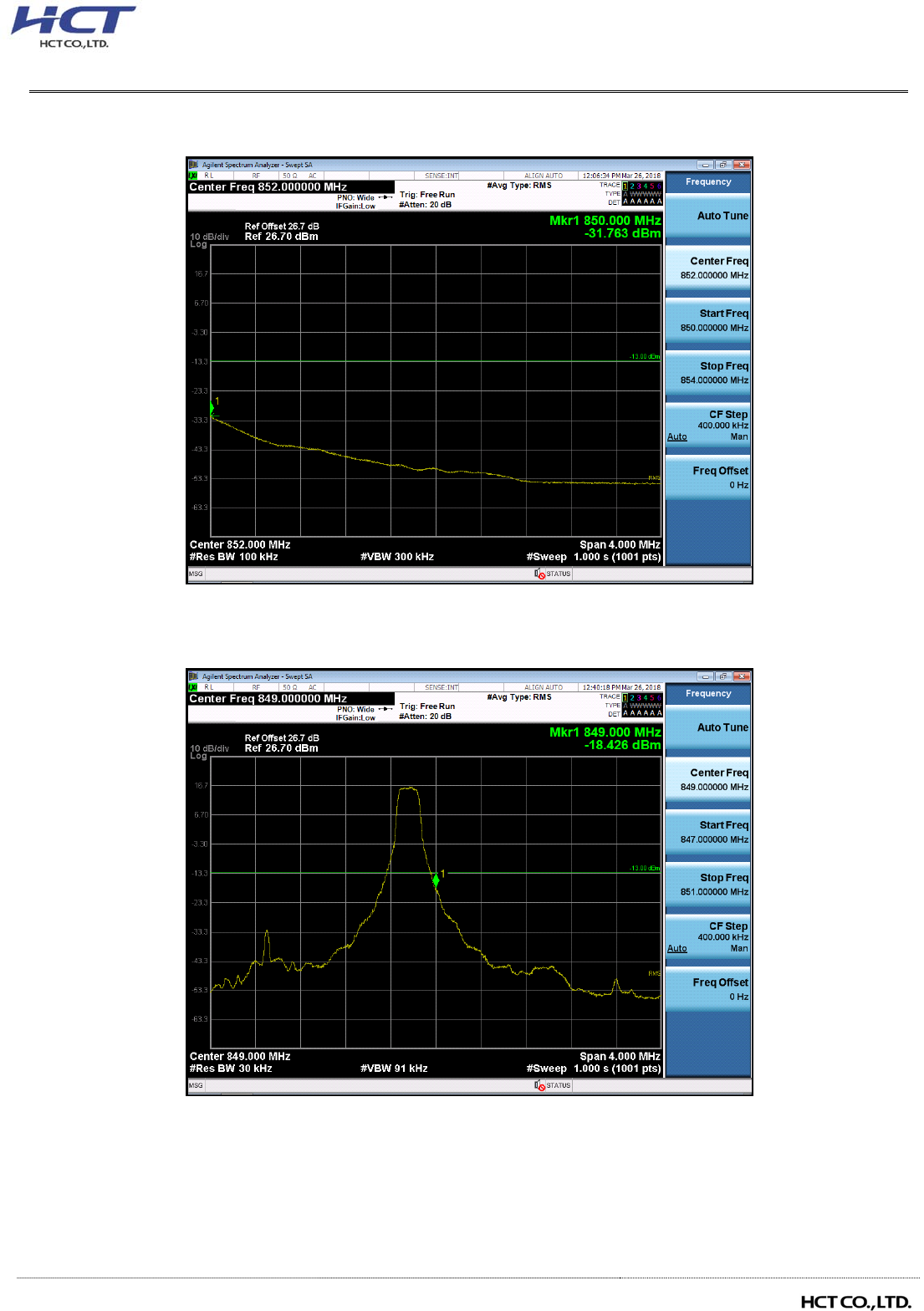Click 'Trig: Free Run' in 852 MHz analyzer
Image resolution: width=924 pixels, height=1311 pixels.
(x=427, y=195)
